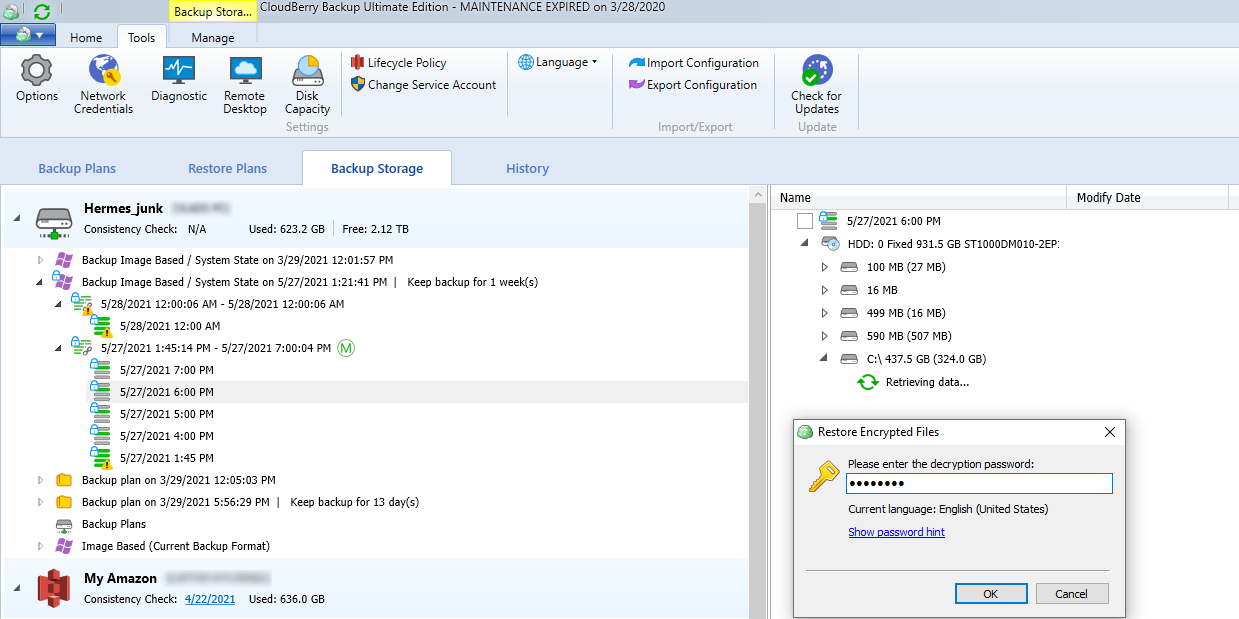Click Import Configuration
This screenshot has width=1239, height=619.
(693, 63)
